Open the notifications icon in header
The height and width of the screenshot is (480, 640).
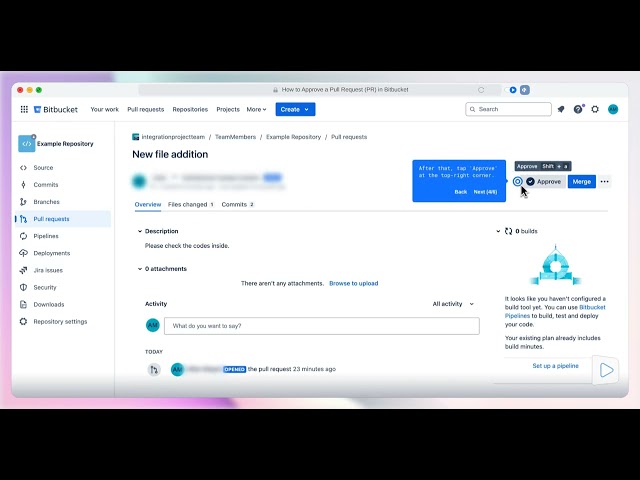pos(561,109)
